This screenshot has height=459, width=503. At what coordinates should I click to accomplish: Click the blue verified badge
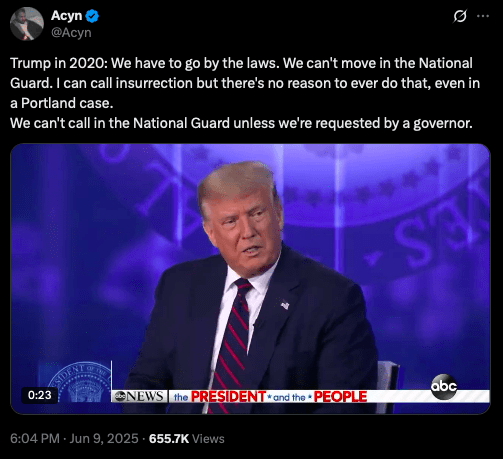coord(92,16)
